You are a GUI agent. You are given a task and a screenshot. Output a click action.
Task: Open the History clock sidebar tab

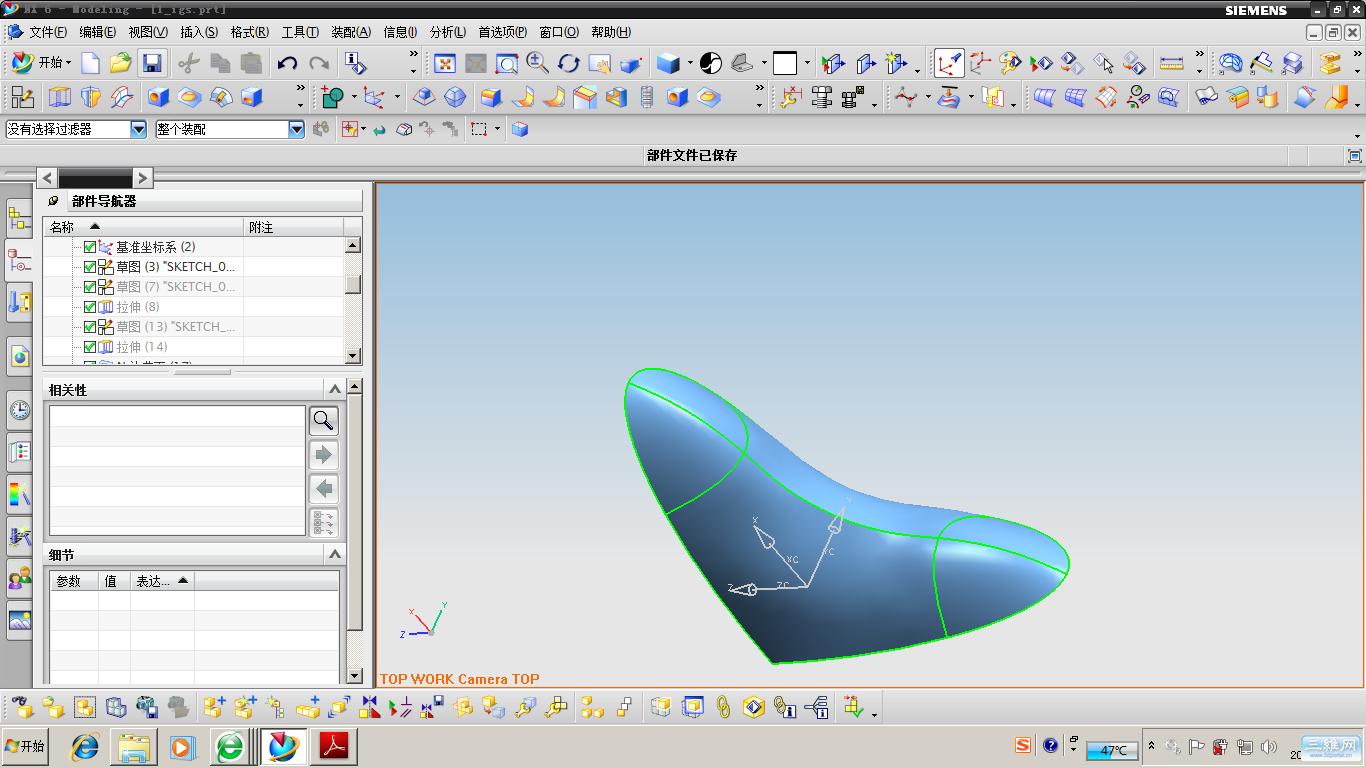point(20,408)
